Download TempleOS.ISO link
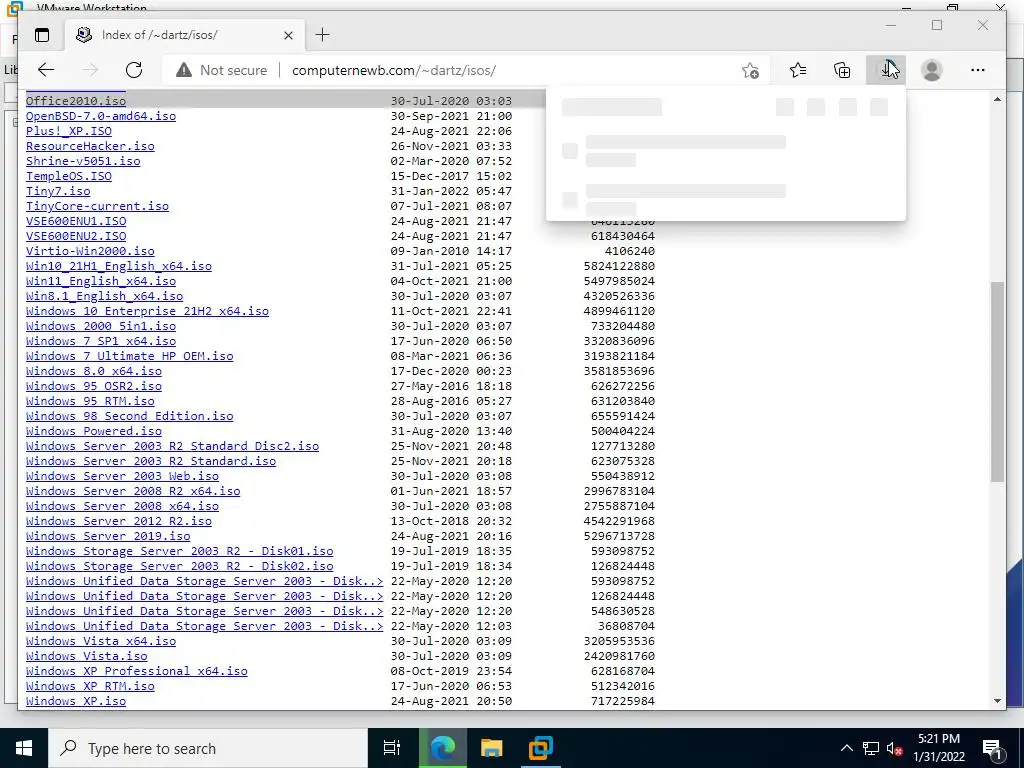Viewport: 1024px width, 768px height. pos(69,176)
